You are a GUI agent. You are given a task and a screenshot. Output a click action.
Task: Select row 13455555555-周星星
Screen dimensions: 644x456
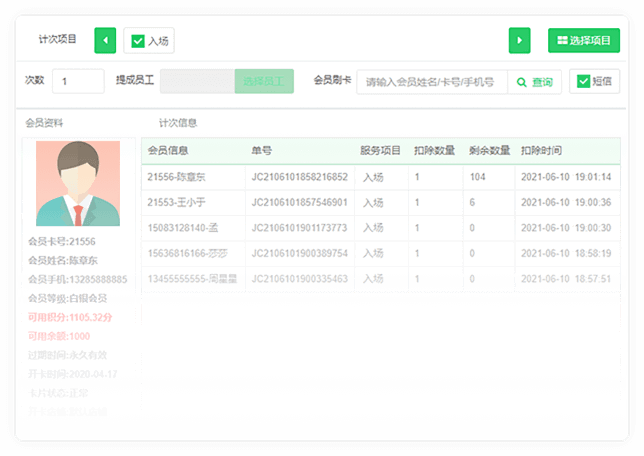381,279
